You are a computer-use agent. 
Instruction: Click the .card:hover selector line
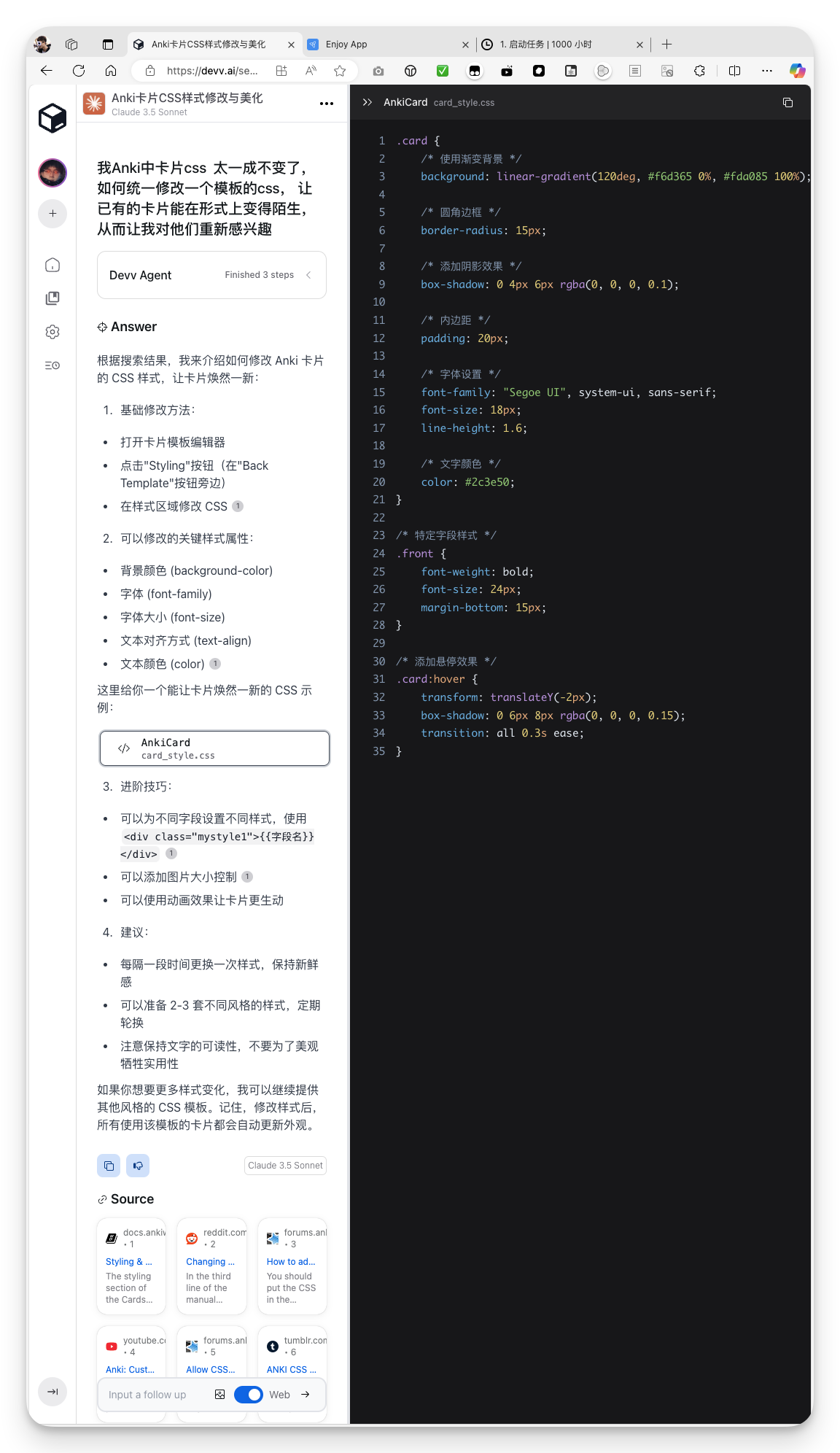point(437,679)
